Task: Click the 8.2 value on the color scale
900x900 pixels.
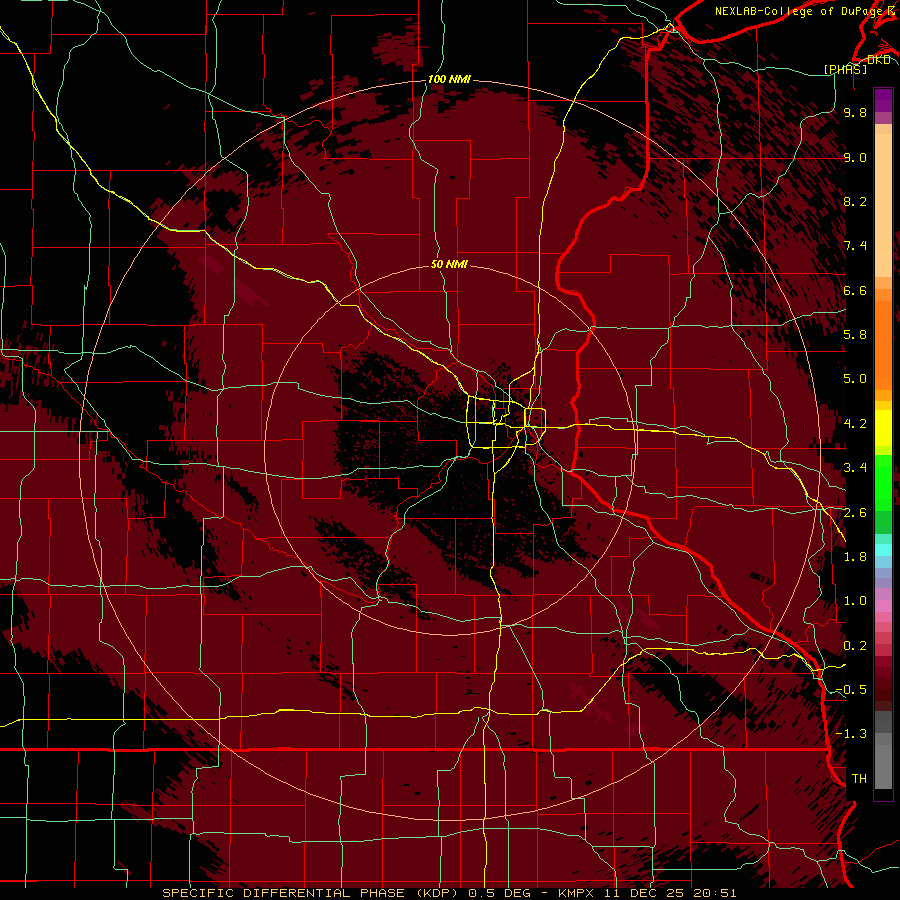Action: tap(855, 201)
